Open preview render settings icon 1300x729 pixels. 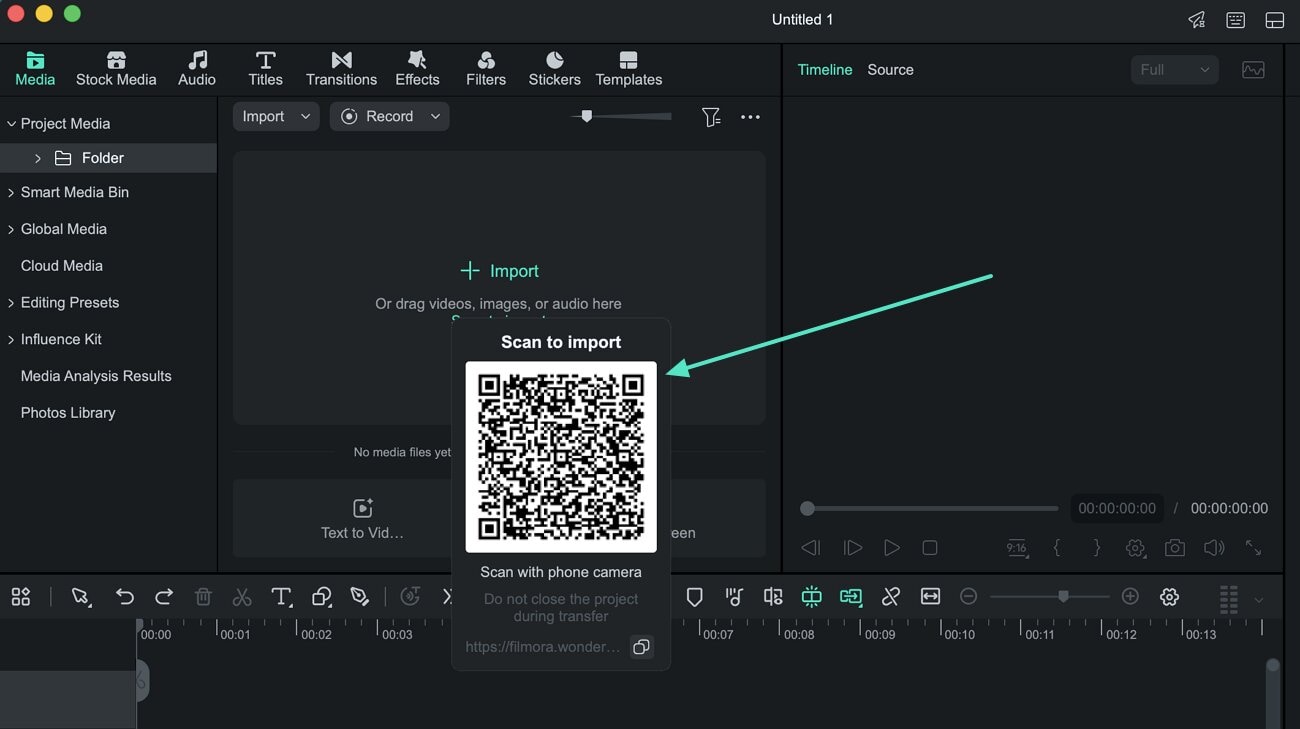click(x=1135, y=548)
